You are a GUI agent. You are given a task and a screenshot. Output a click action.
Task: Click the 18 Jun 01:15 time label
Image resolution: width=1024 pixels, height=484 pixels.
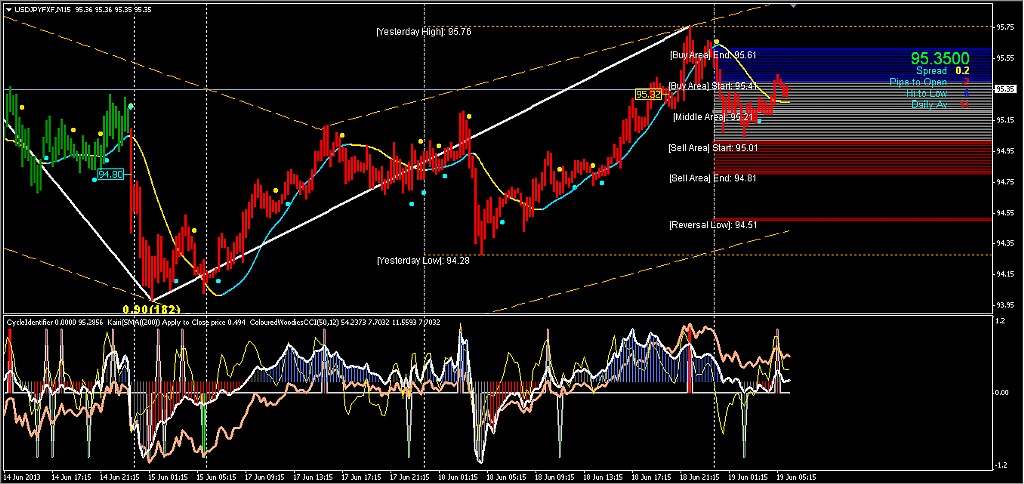click(x=459, y=477)
